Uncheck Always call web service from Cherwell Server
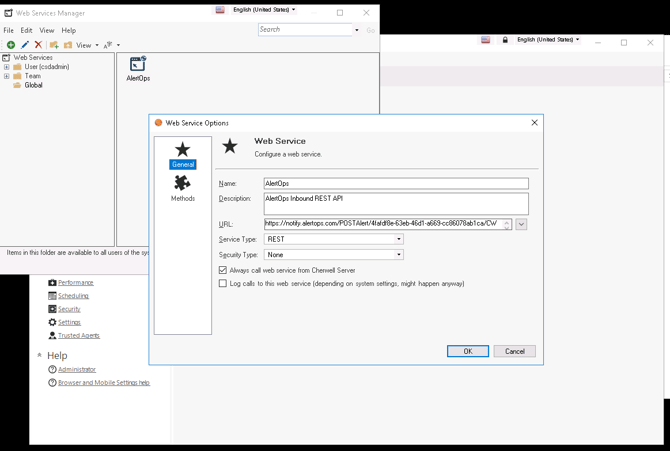 pos(223,270)
